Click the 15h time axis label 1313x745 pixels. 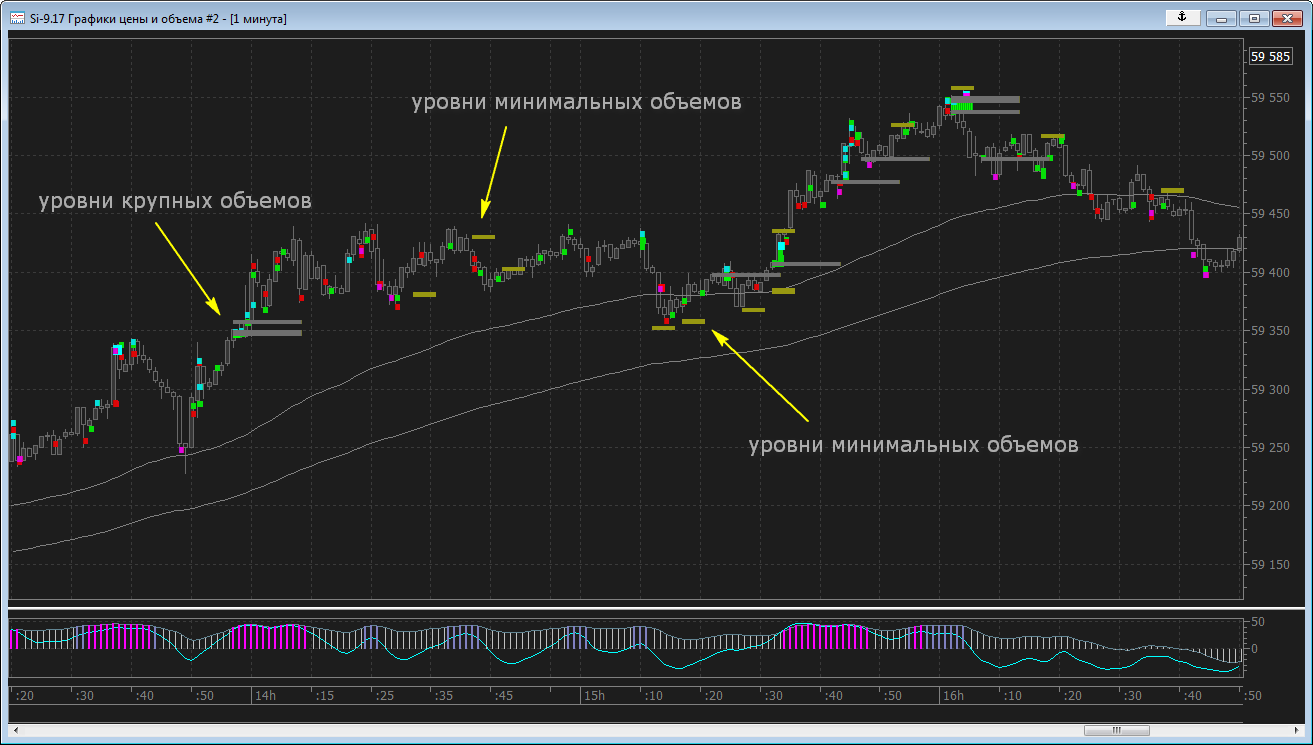595,696
